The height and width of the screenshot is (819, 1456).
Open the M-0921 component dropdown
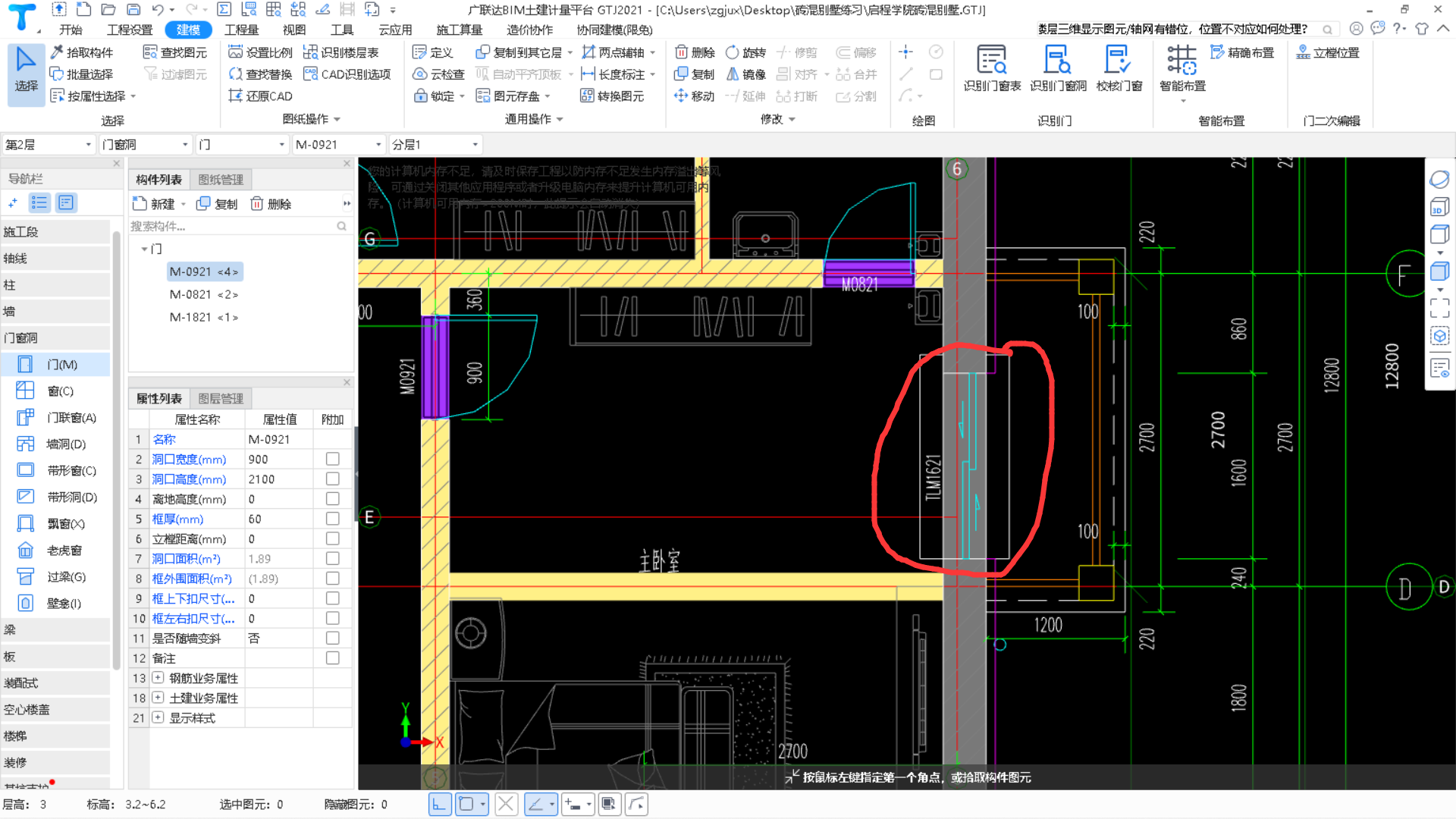coord(339,144)
